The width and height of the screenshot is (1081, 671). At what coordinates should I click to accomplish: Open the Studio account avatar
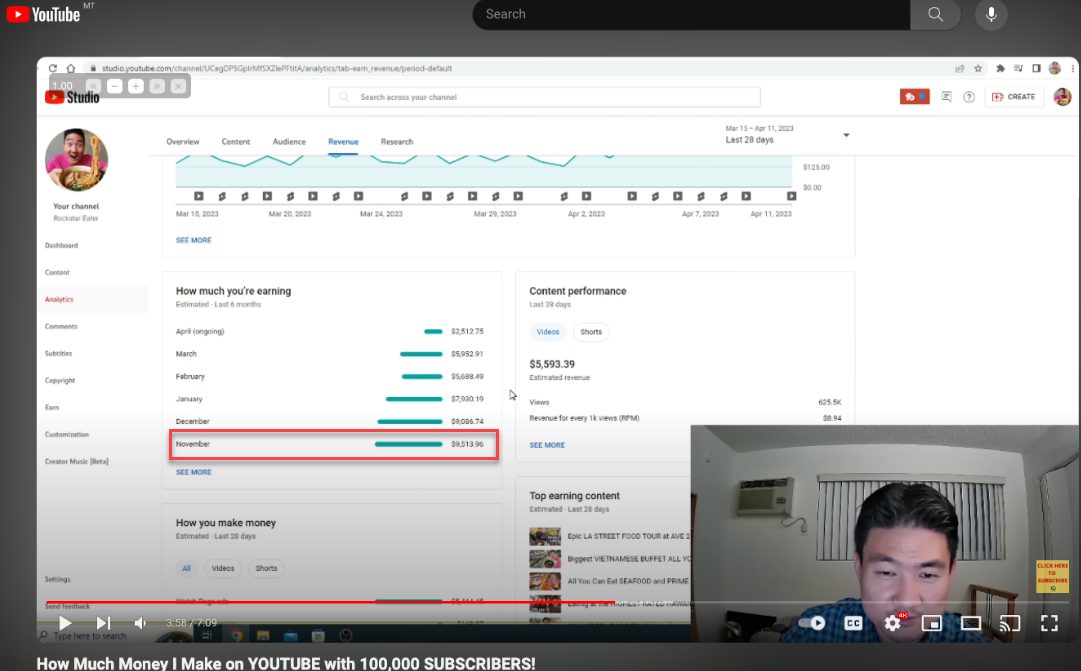point(1062,97)
